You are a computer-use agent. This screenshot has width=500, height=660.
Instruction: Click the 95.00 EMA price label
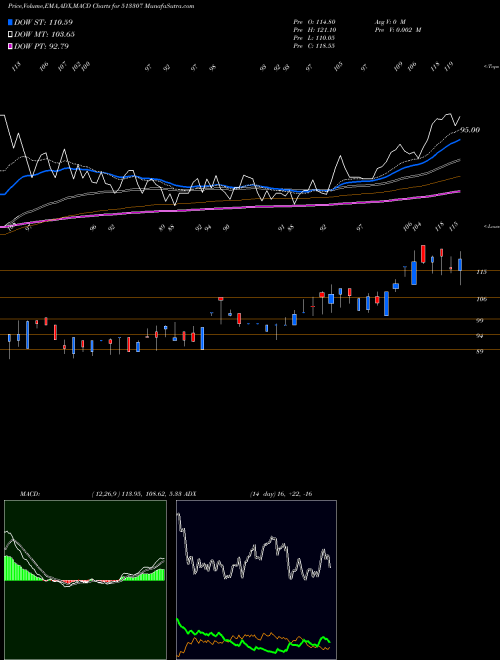tap(470, 130)
